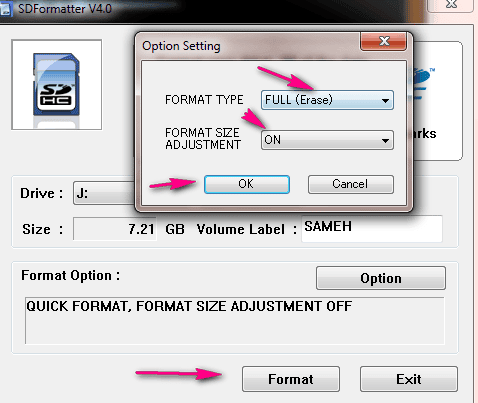Dismiss the option changes with Cancel

tap(351, 184)
